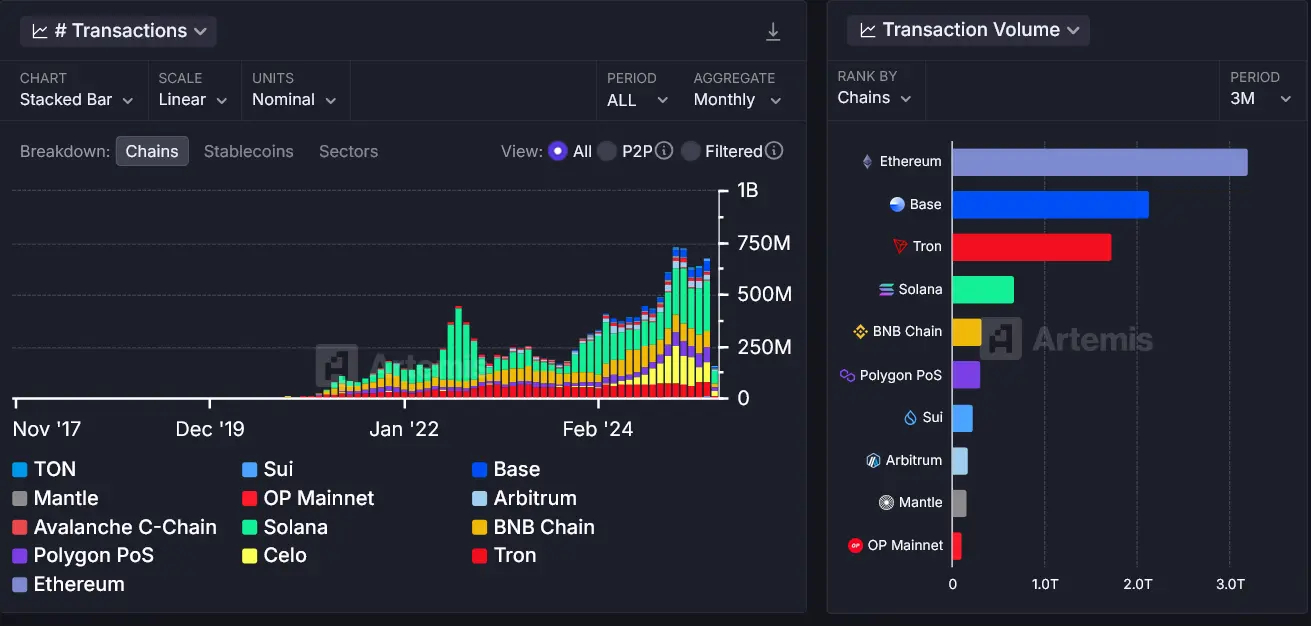Toggle TON series in the legend
Viewport: 1311px width, 626px height.
[x=44, y=469]
